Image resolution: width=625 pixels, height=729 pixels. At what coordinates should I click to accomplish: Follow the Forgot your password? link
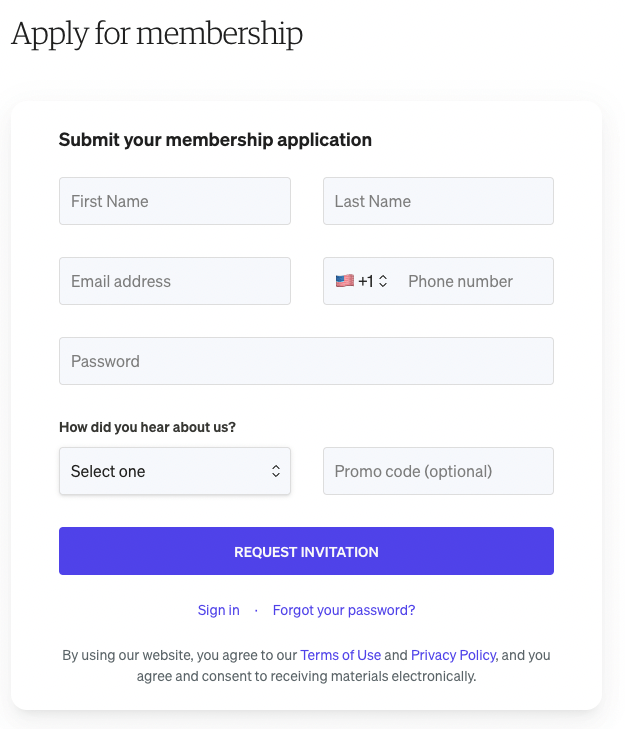click(x=344, y=610)
